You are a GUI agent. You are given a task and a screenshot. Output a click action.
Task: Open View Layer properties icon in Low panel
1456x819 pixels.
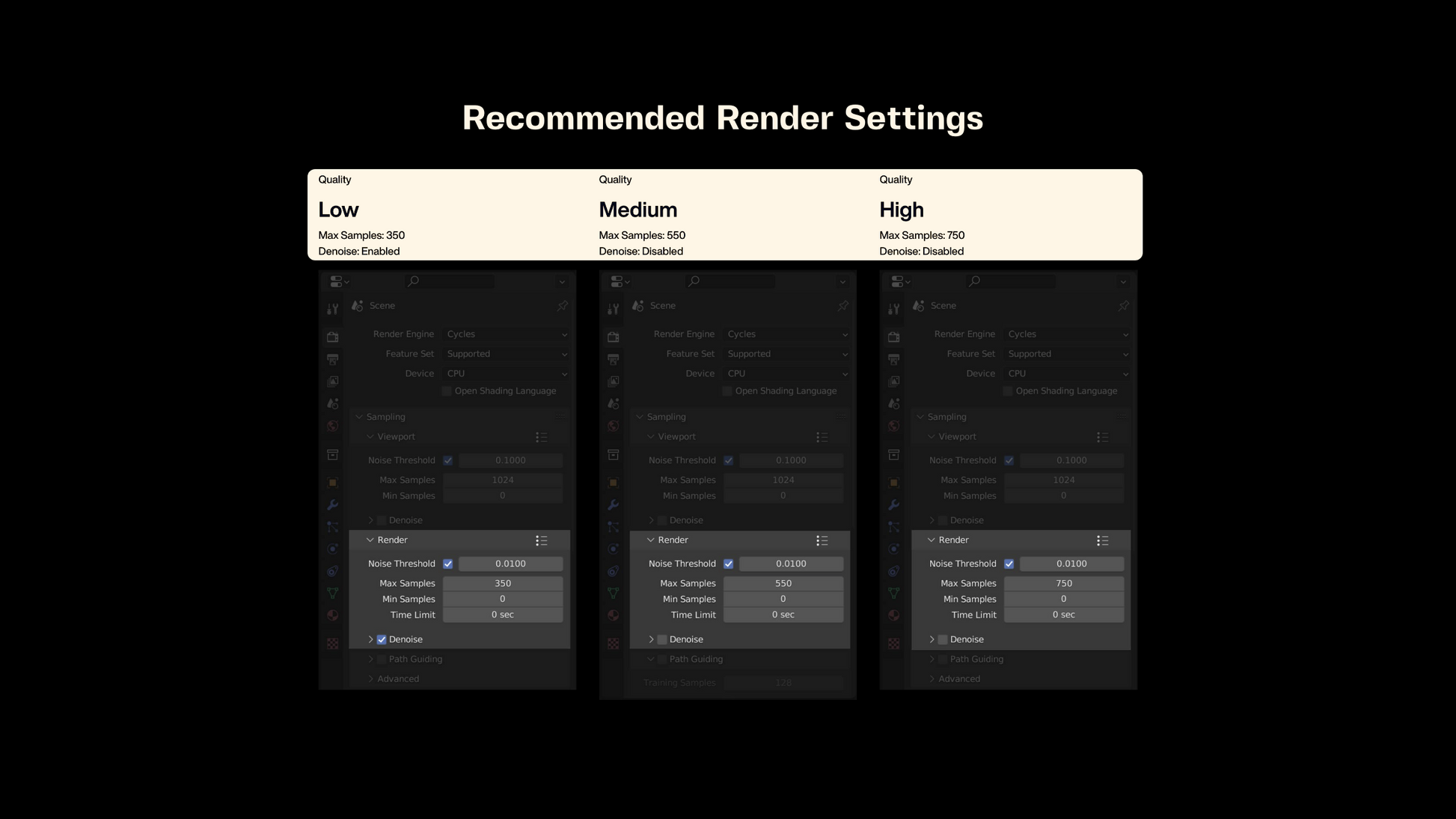point(333,381)
